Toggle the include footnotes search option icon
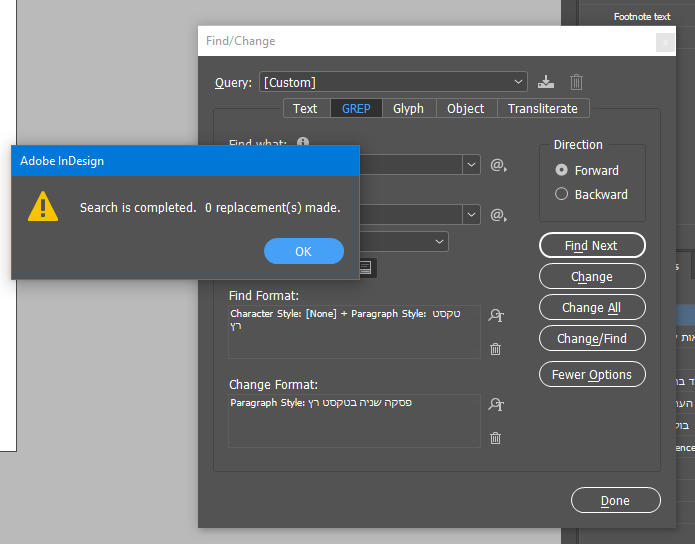 (367, 267)
